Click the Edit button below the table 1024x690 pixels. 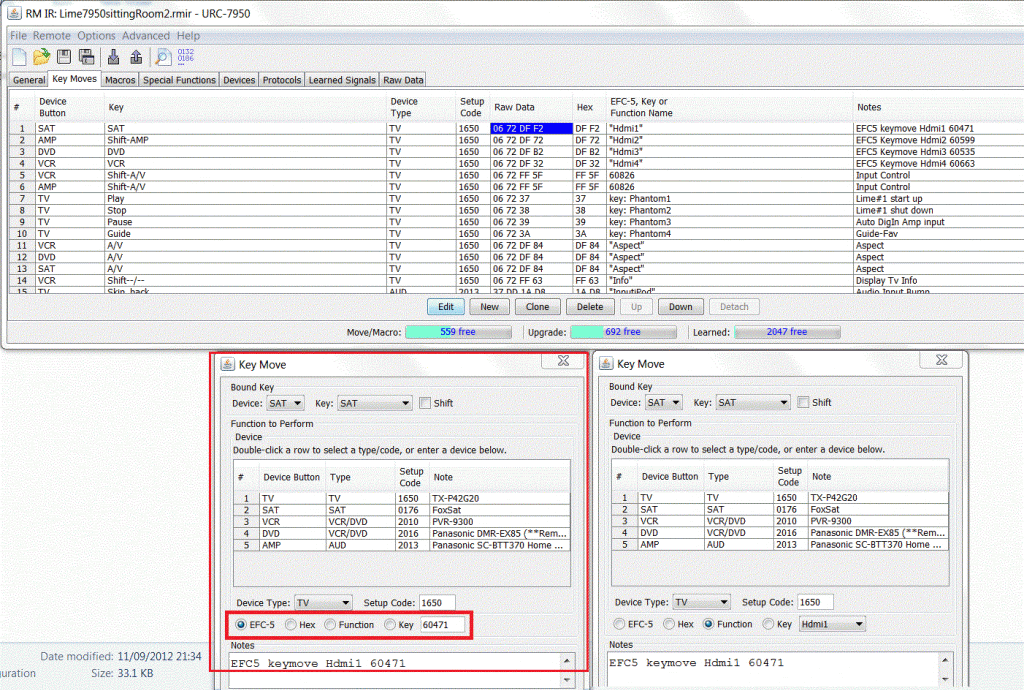(446, 307)
